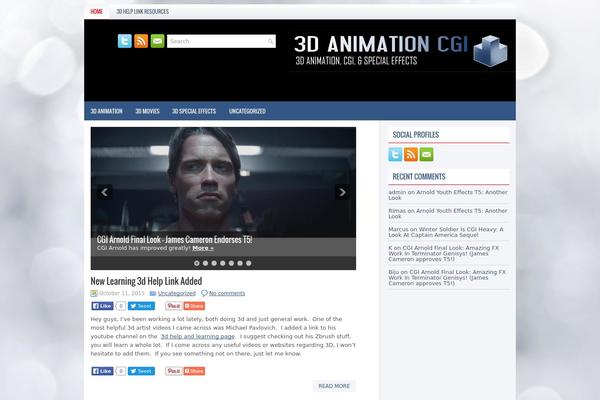This screenshot has height=400, width=600.
Task: Select the fifth slider pagination dot
Action: [x=231, y=263]
